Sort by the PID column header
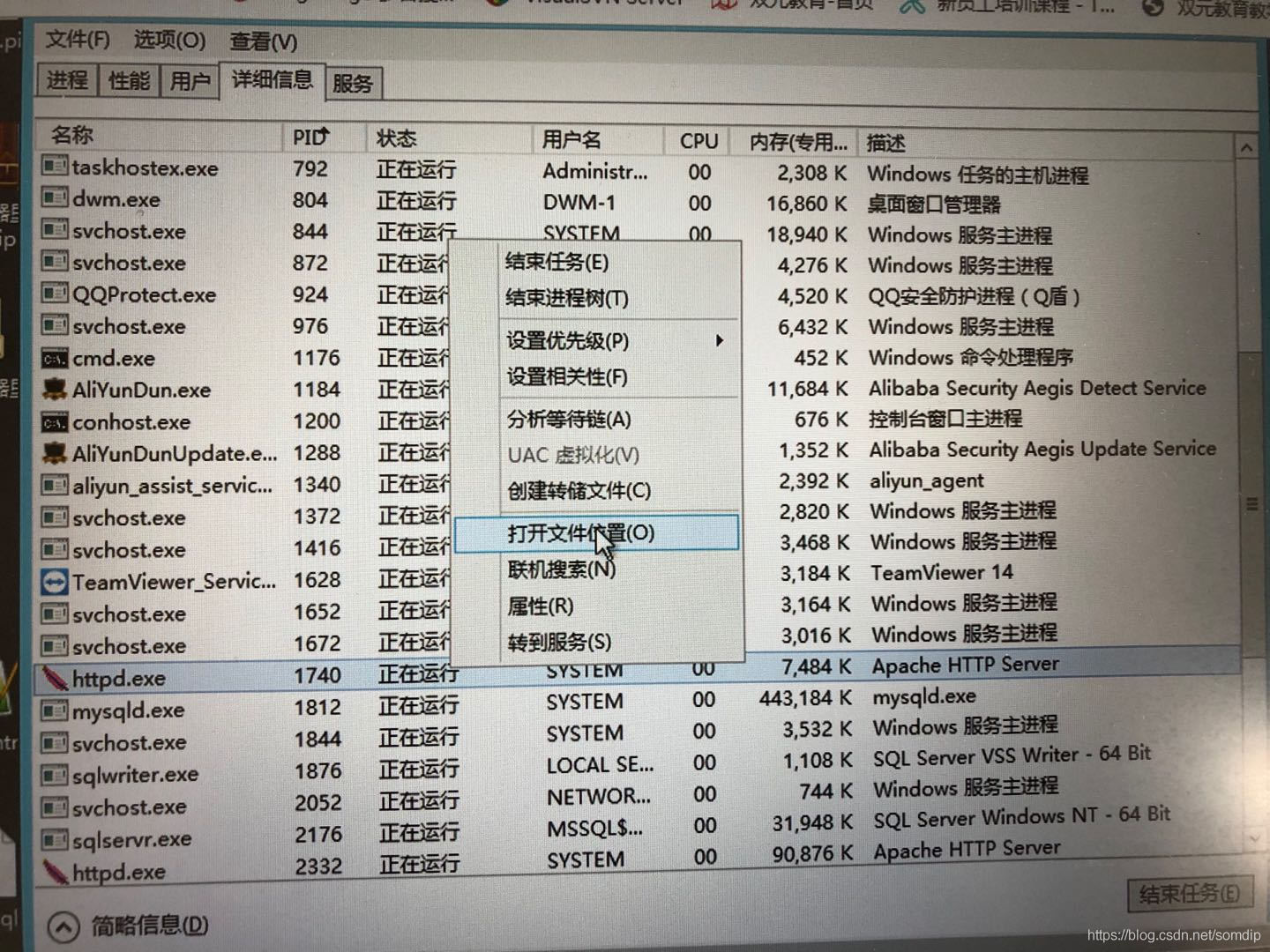The image size is (1270, 952). coord(323,137)
